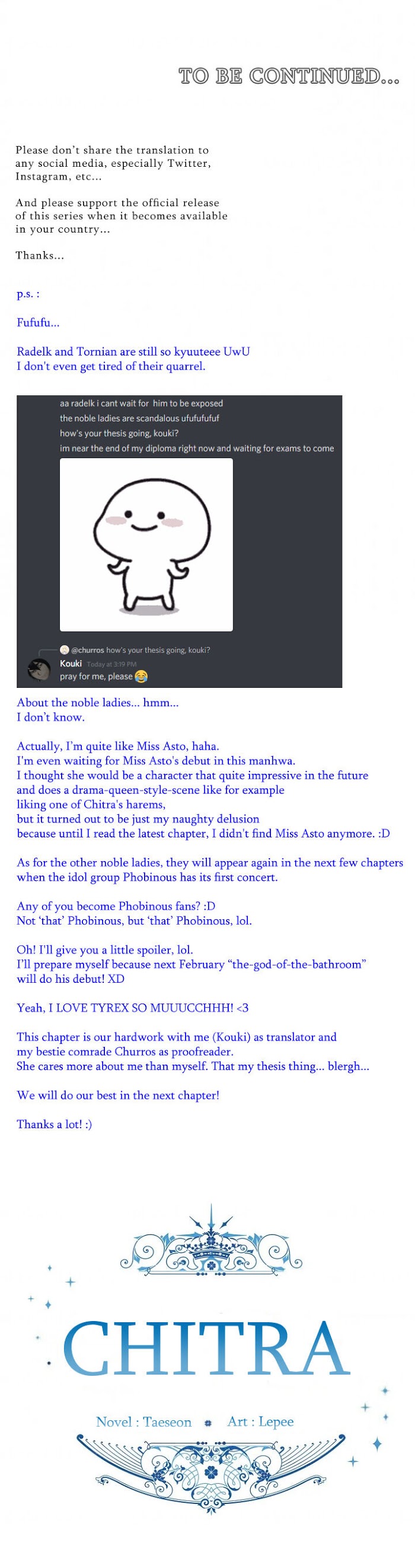
Task: Click the laughing-crying emoji in Kouki's message
Action: point(141,676)
